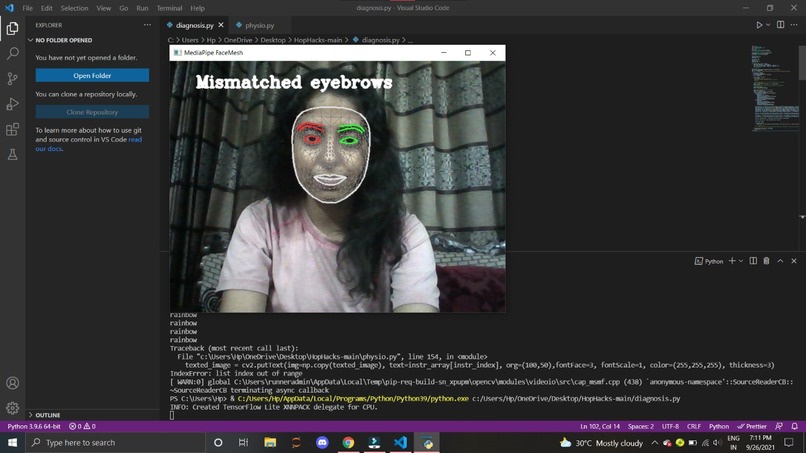Open the Help menu
The width and height of the screenshot is (806, 453).
pos(197,8)
